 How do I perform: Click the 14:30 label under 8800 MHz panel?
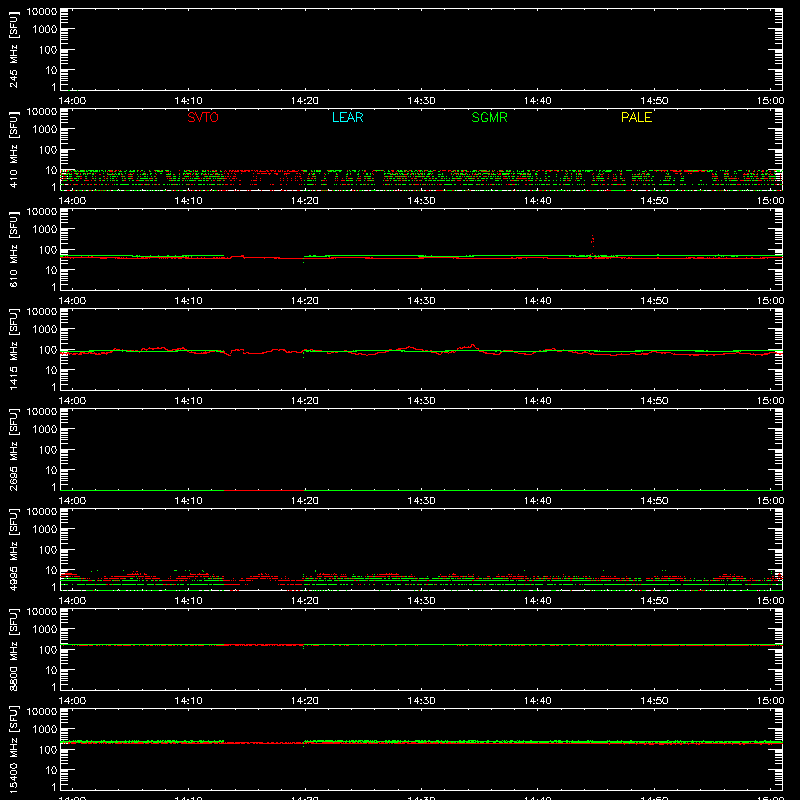421,701
